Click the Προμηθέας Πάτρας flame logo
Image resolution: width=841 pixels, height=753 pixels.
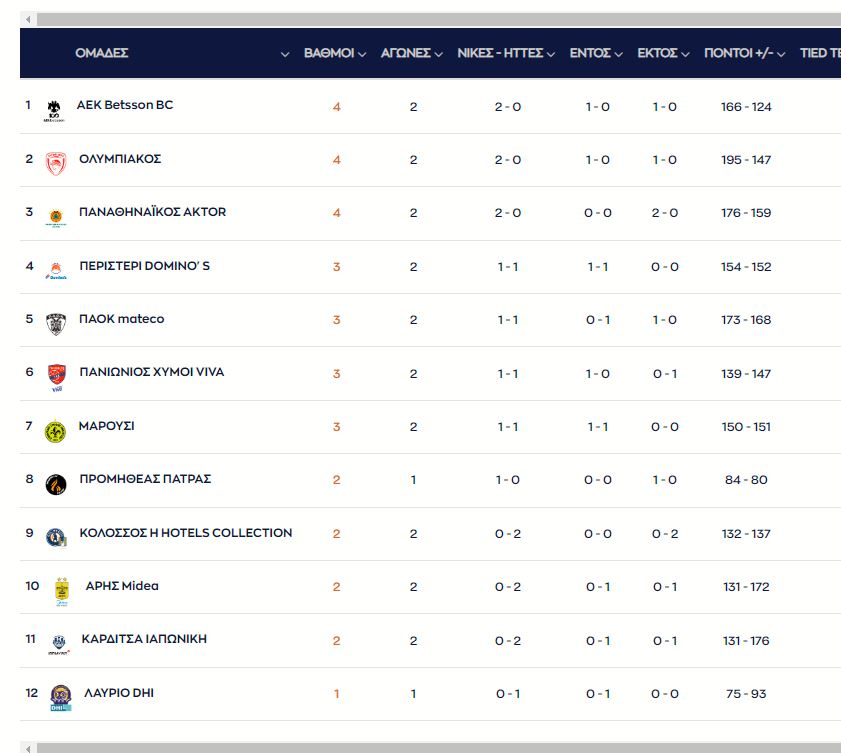tap(56, 484)
